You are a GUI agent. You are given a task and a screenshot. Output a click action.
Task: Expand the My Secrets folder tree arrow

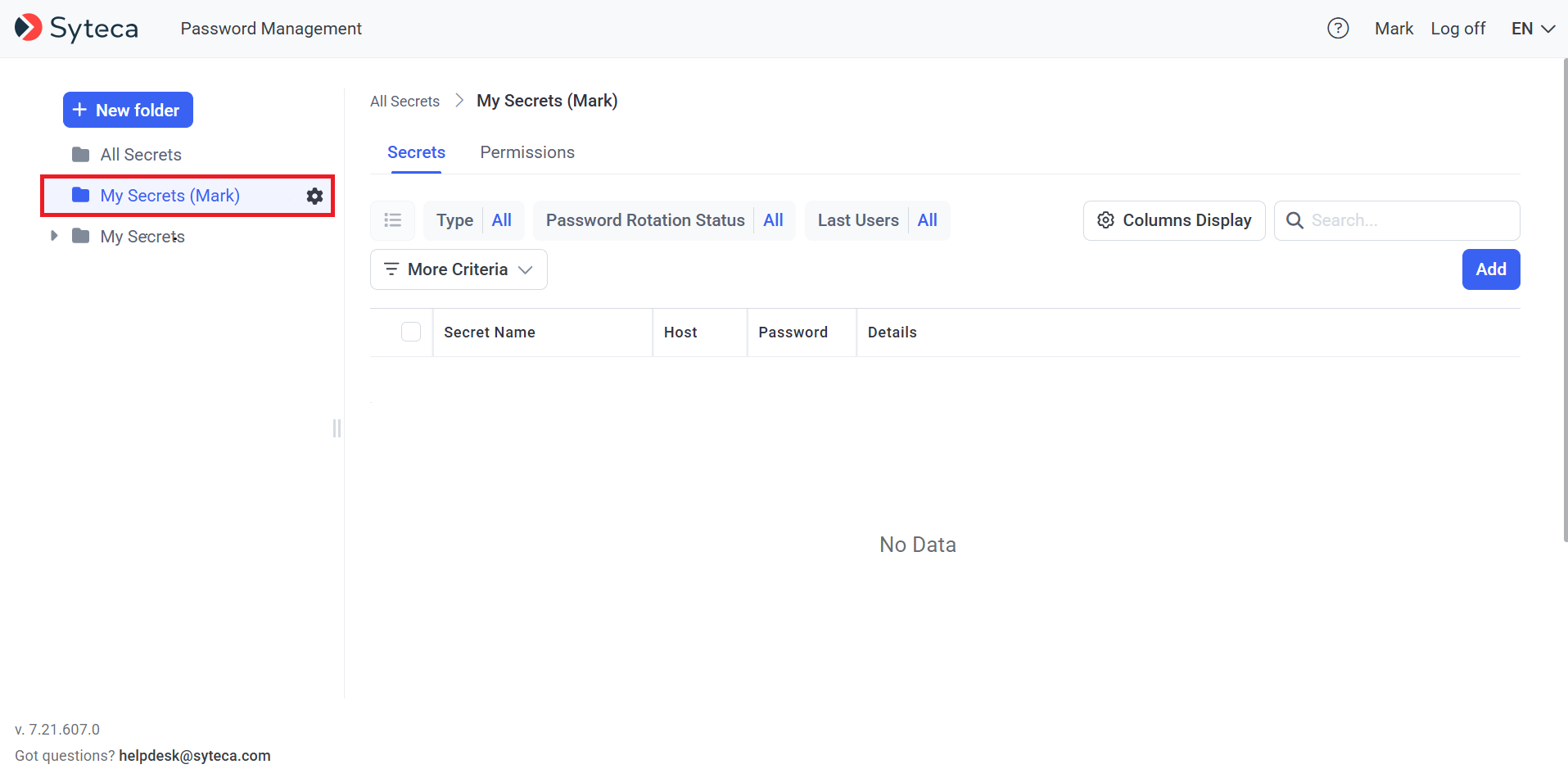pyautogui.click(x=54, y=236)
